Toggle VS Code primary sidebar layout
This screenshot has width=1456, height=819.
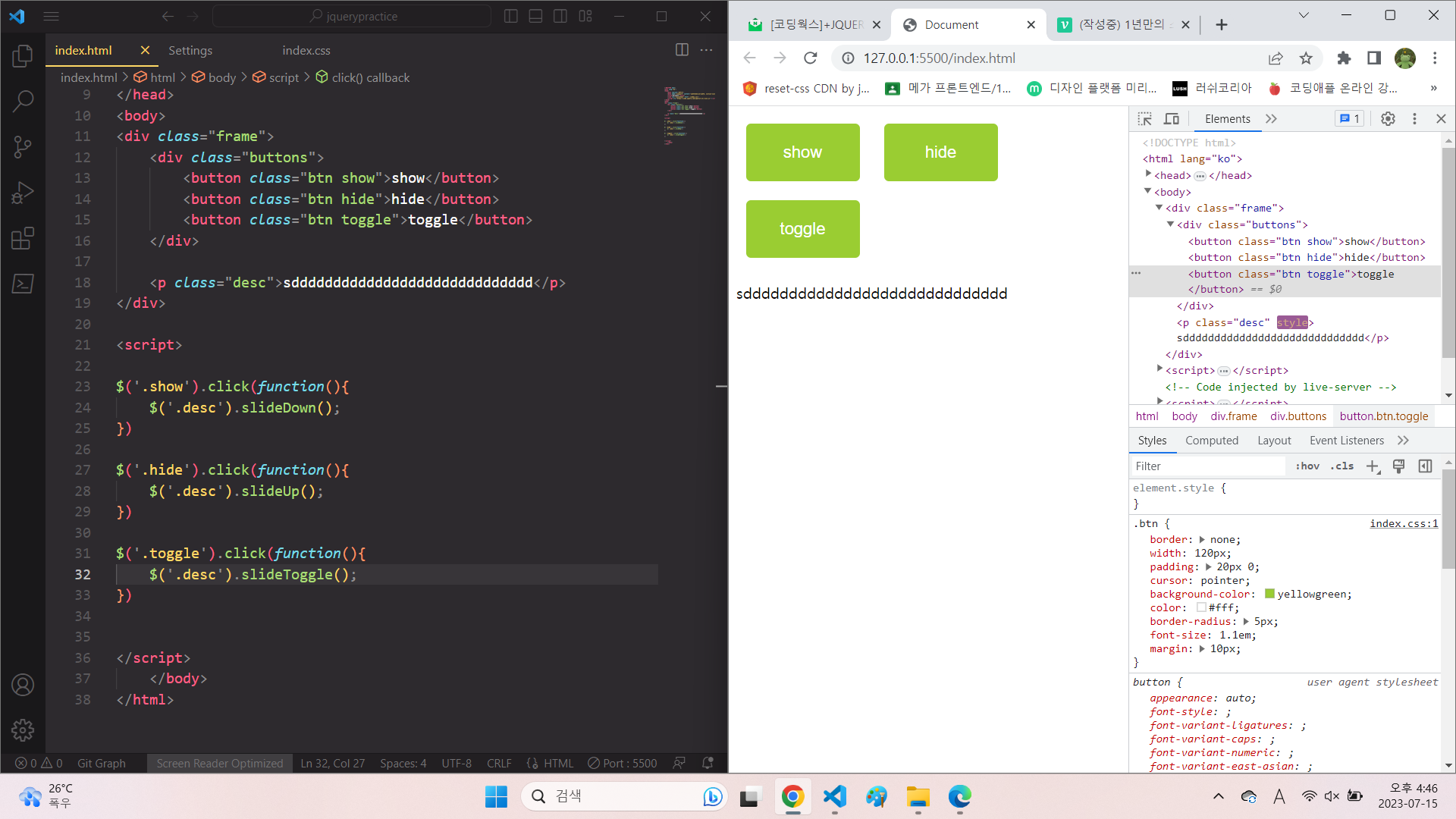pos(511,16)
